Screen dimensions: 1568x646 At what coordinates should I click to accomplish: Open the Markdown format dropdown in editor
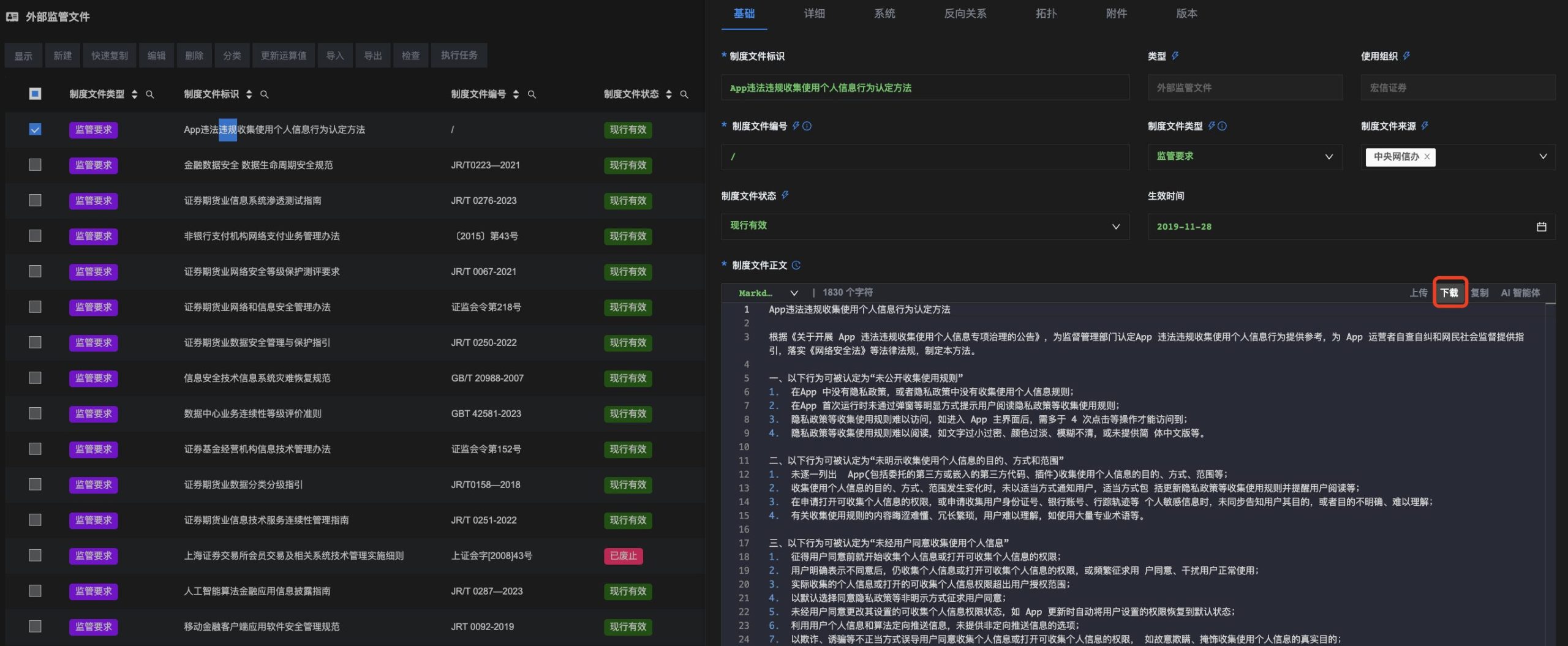[767, 293]
